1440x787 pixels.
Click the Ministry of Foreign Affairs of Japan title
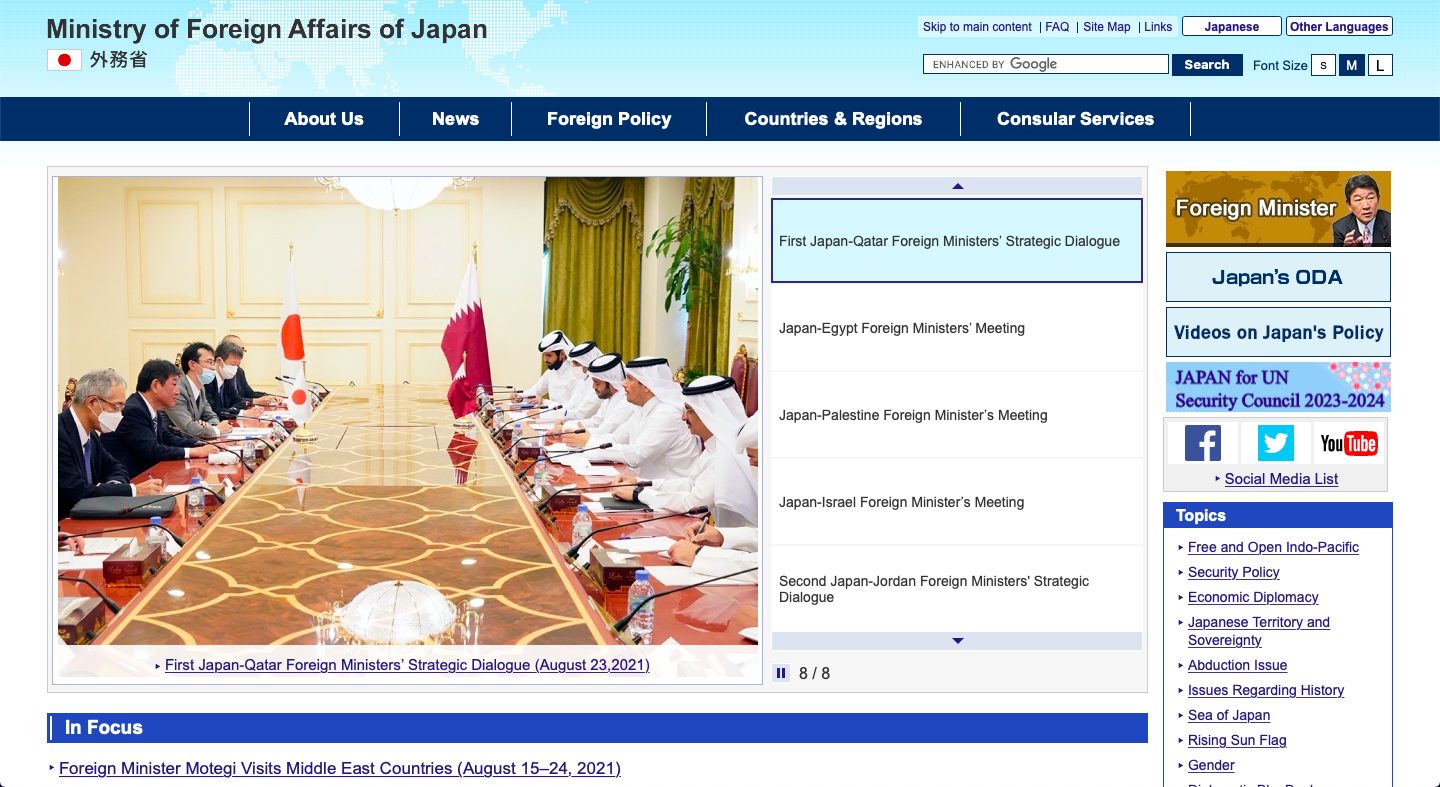tap(267, 29)
